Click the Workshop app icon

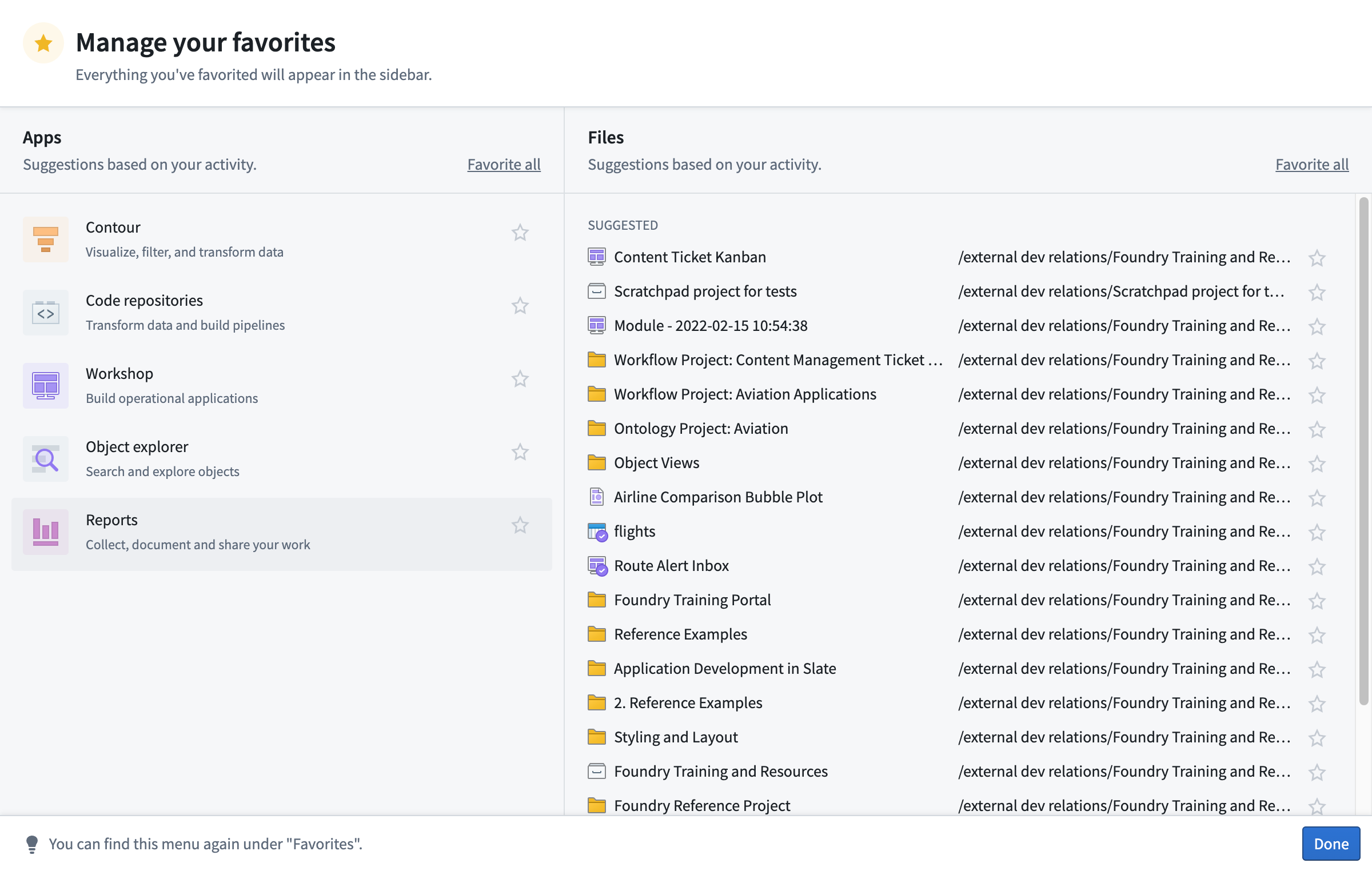[x=46, y=386]
